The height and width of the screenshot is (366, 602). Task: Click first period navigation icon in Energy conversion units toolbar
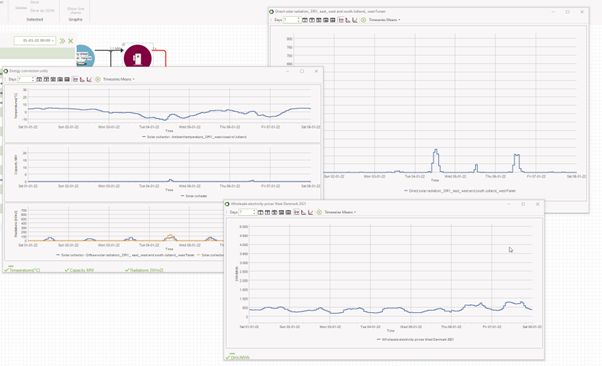click(x=39, y=79)
